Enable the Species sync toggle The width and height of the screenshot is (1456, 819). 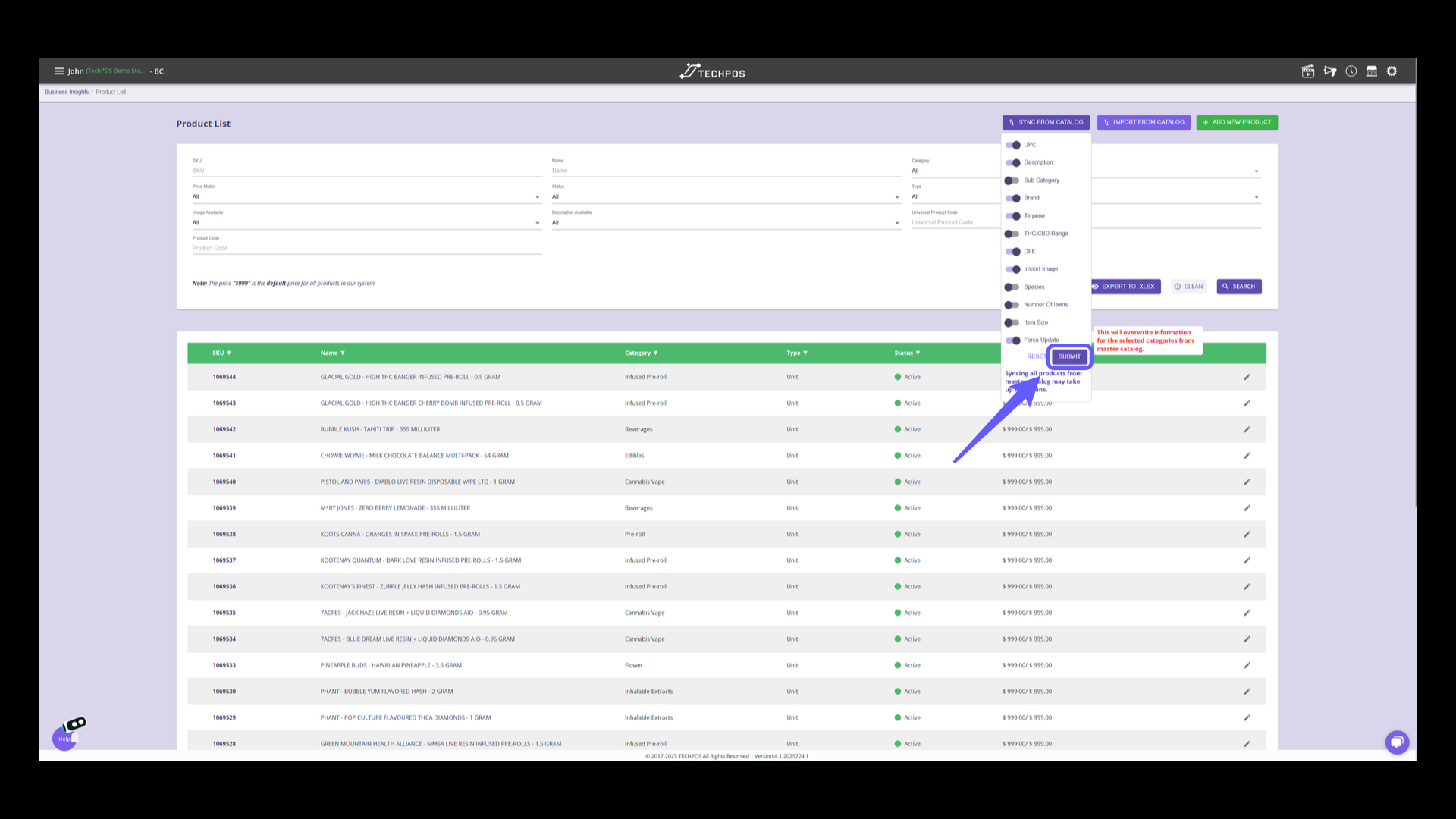coord(1012,287)
